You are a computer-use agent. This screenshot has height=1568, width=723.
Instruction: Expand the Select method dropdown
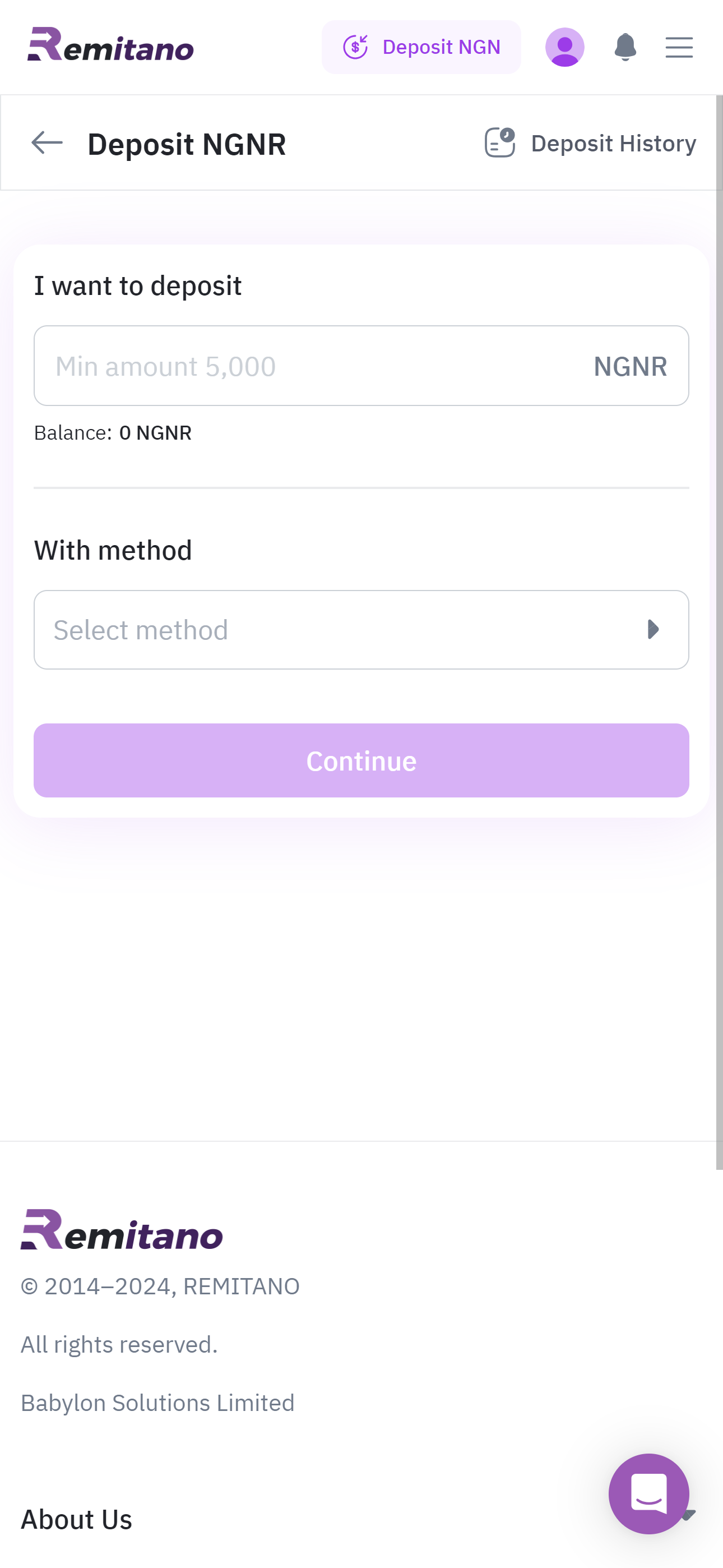[x=361, y=629]
